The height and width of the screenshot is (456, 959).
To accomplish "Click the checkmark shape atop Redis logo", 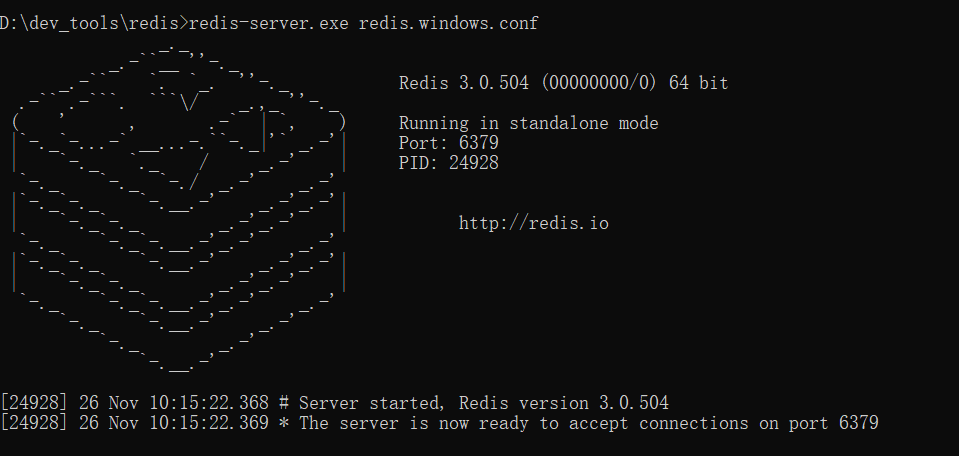I will 190,103.
